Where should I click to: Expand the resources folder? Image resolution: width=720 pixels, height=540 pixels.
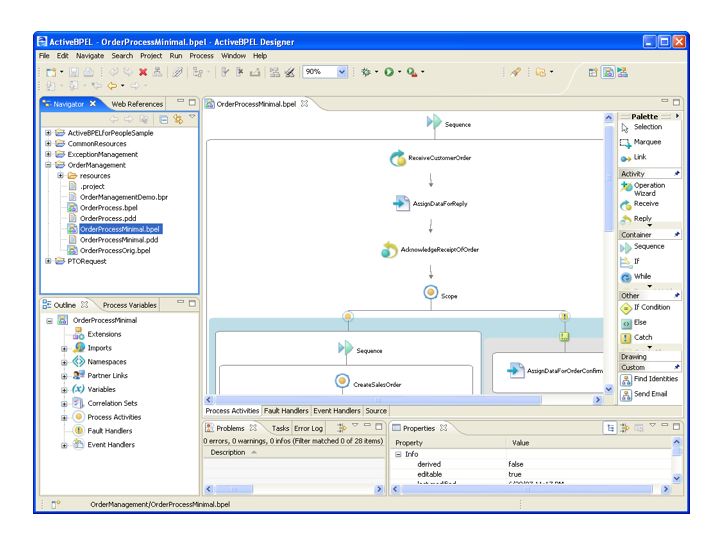pyautogui.click(x=60, y=175)
